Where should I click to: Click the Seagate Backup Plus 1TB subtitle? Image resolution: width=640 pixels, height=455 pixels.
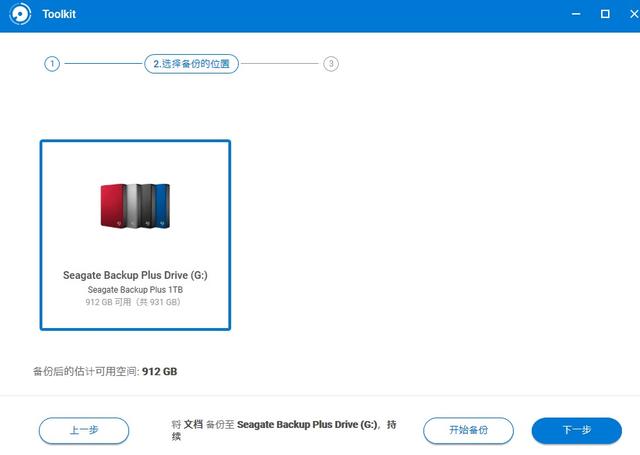(x=135, y=290)
